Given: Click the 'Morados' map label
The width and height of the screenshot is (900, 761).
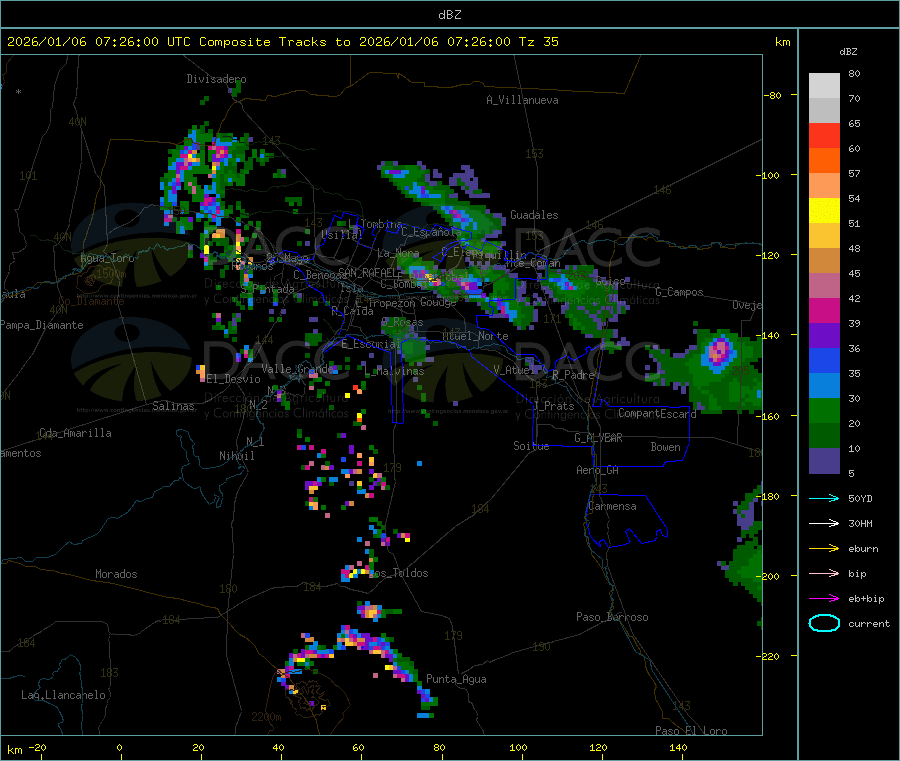Looking at the screenshot, I should point(116,574).
